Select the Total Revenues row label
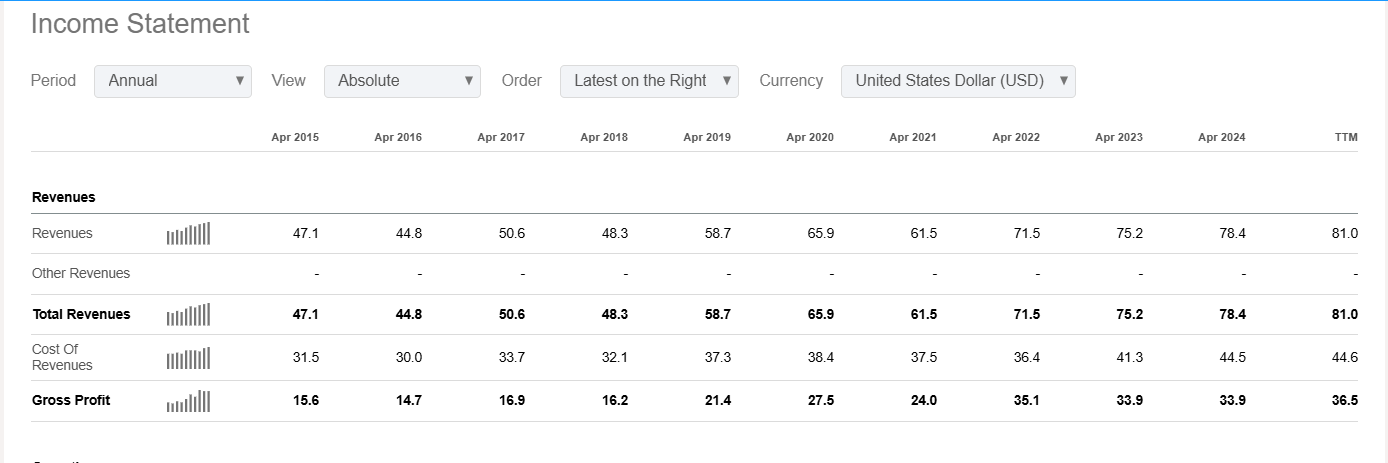 click(x=81, y=314)
